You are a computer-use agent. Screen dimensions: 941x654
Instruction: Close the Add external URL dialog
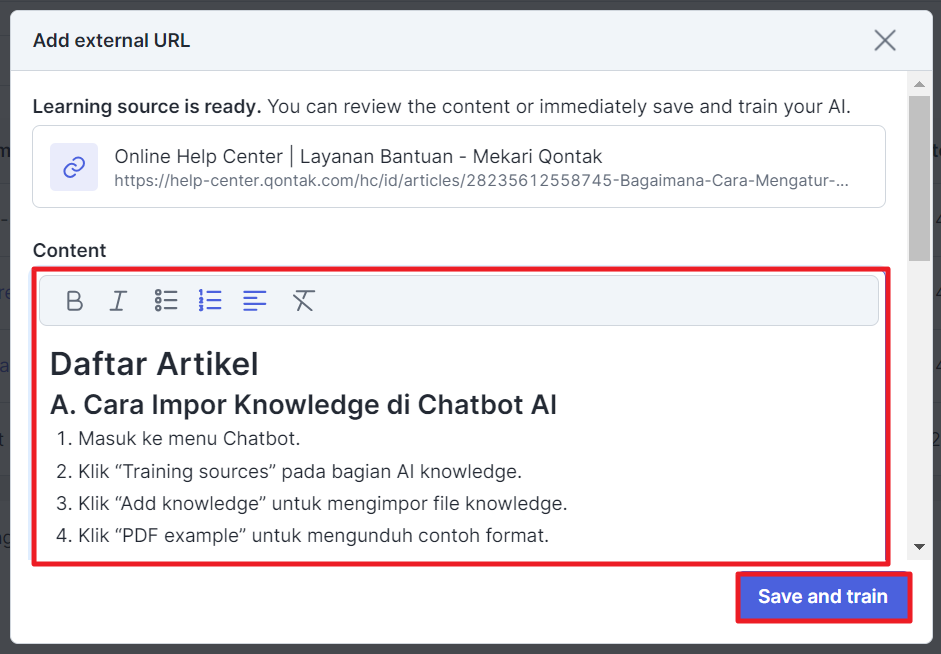pyautogui.click(x=885, y=40)
